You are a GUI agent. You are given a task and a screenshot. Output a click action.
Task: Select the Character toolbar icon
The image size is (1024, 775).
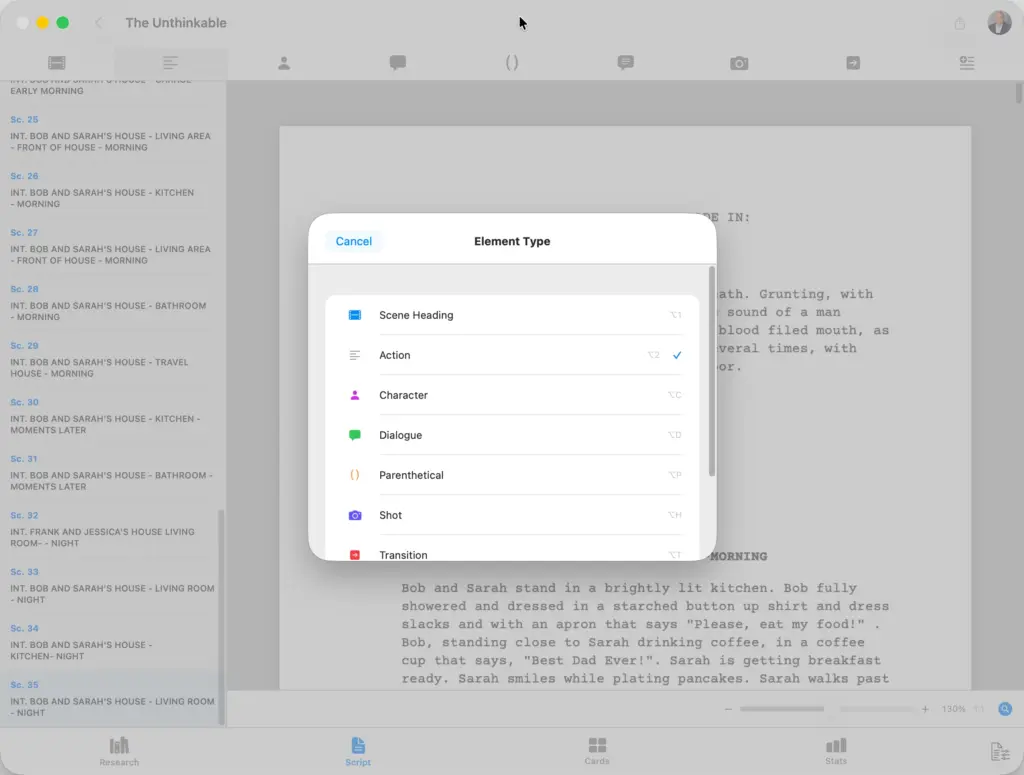point(284,63)
